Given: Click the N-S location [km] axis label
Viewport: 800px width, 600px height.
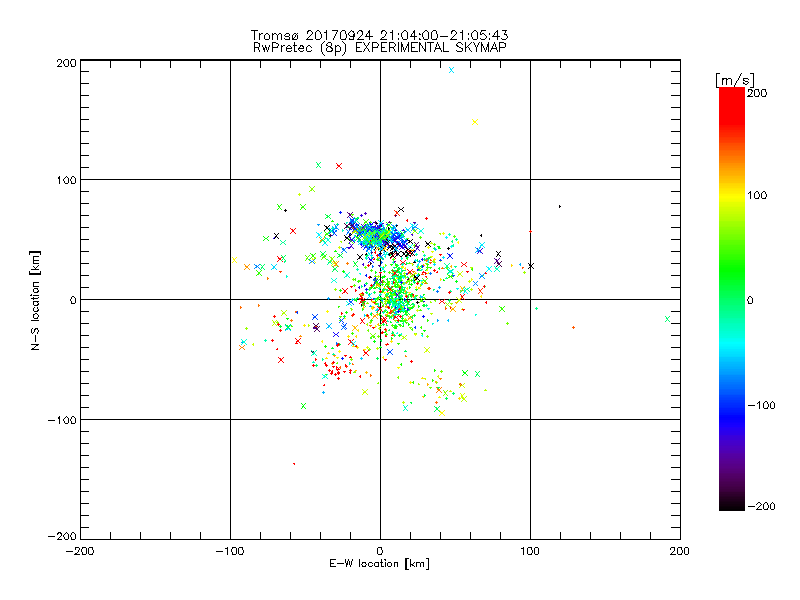Looking at the screenshot, I should [x=35, y=300].
